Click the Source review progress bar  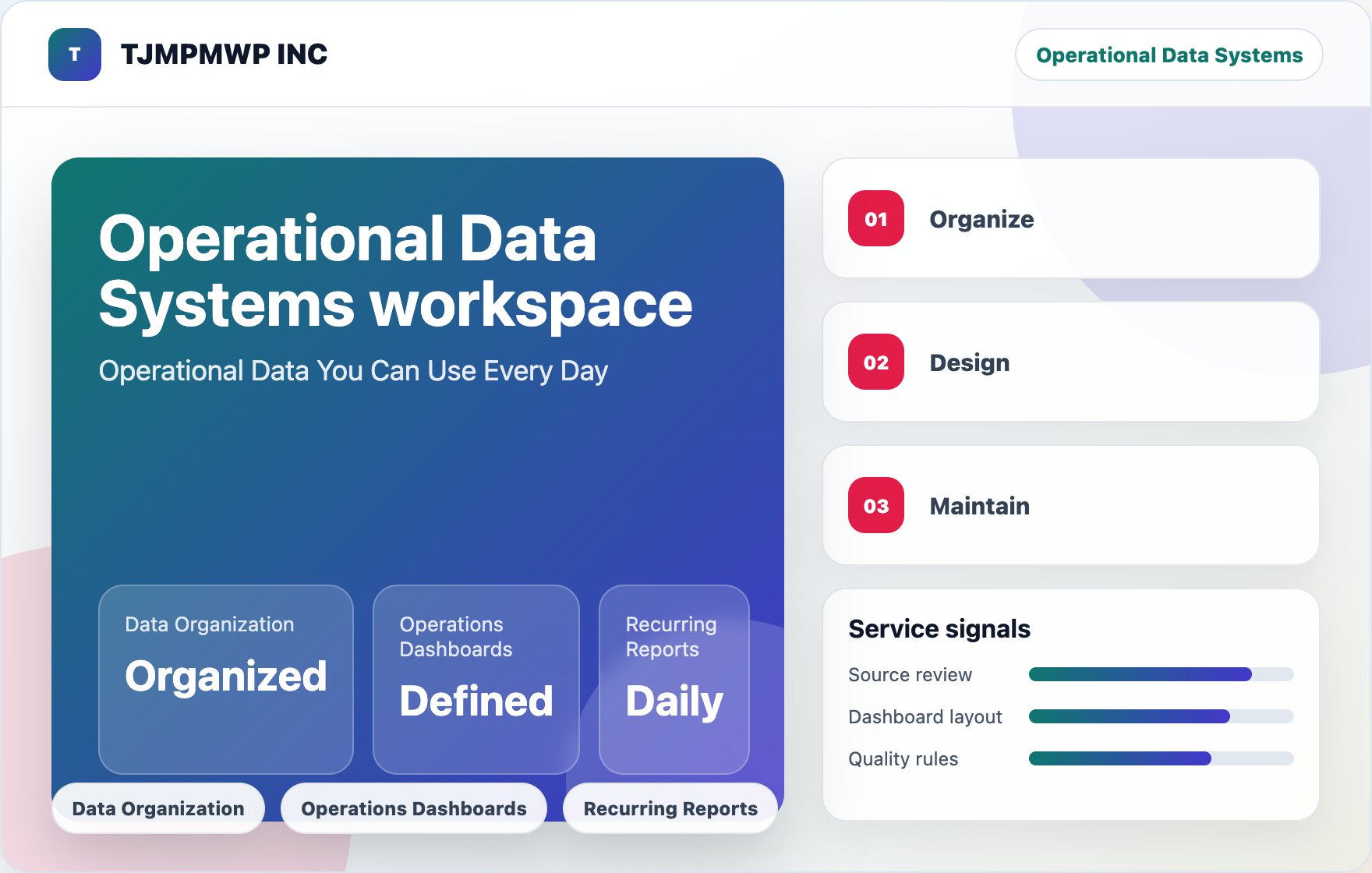(1161, 674)
